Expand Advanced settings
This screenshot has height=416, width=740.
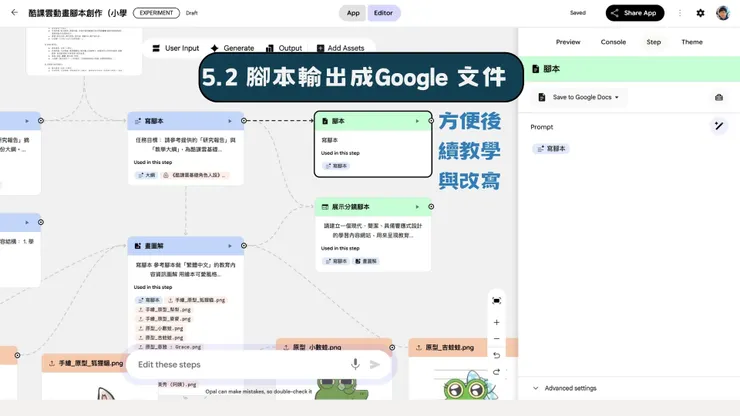point(565,388)
